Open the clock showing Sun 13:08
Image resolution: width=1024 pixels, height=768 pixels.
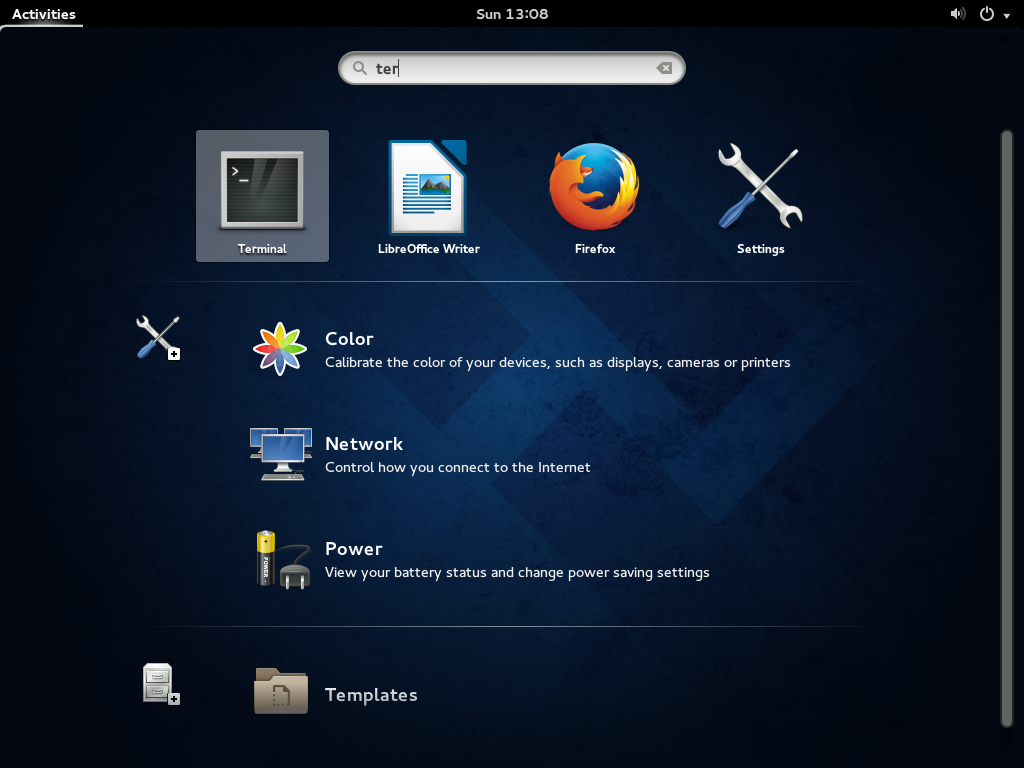[512, 14]
